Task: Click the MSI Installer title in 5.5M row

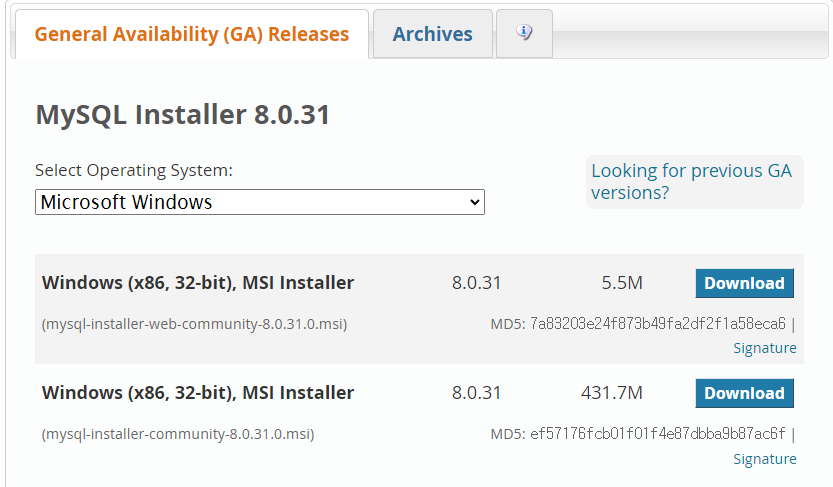Action: [x=198, y=283]
